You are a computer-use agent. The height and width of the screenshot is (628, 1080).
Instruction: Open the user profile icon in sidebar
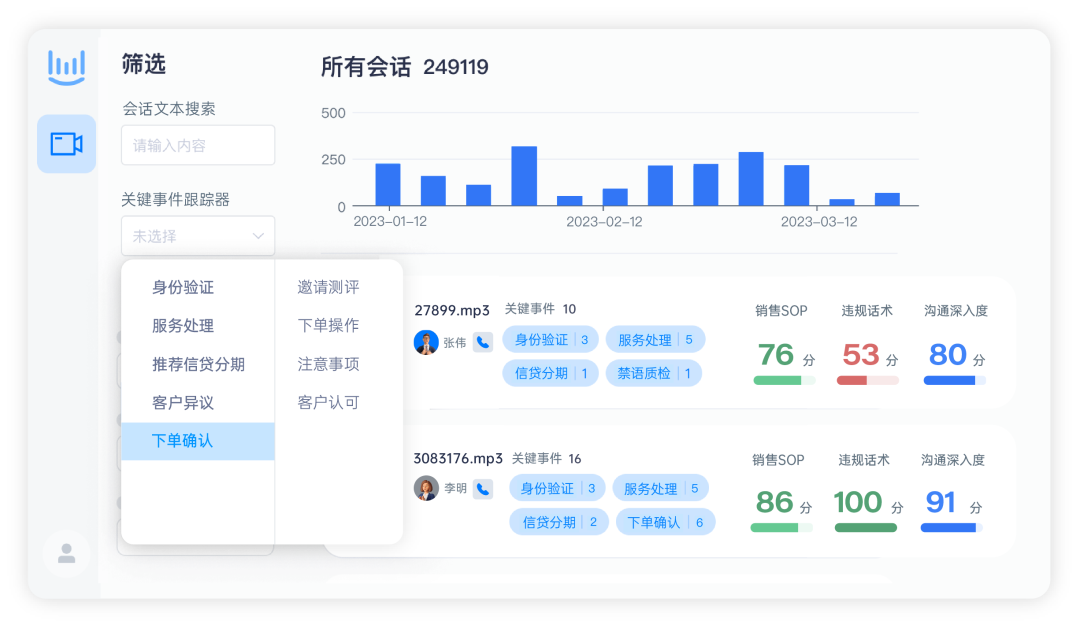pos(66,553)
